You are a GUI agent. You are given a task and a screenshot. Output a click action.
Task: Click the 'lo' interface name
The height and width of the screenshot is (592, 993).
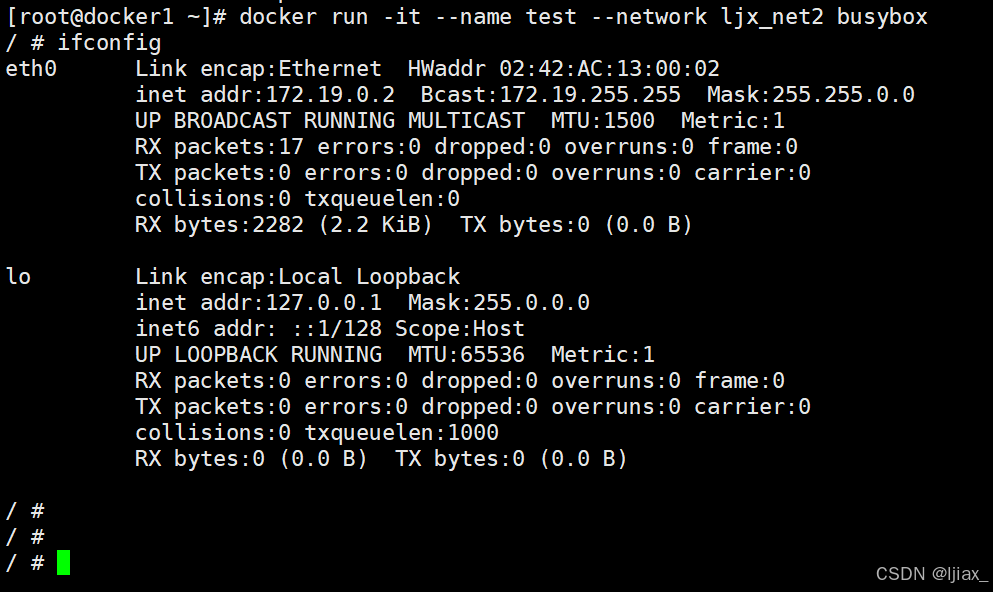point(18,276)
